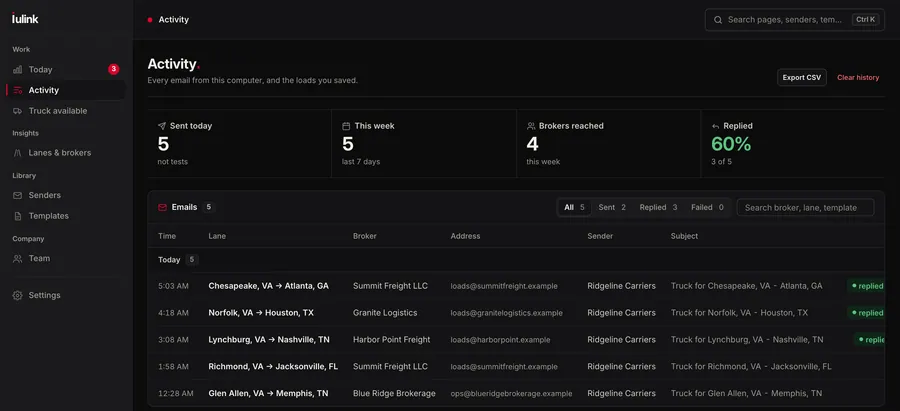Click Truck for Richmond, VA subject
Screen dimensions: 900x411
[x=751, y=366]
